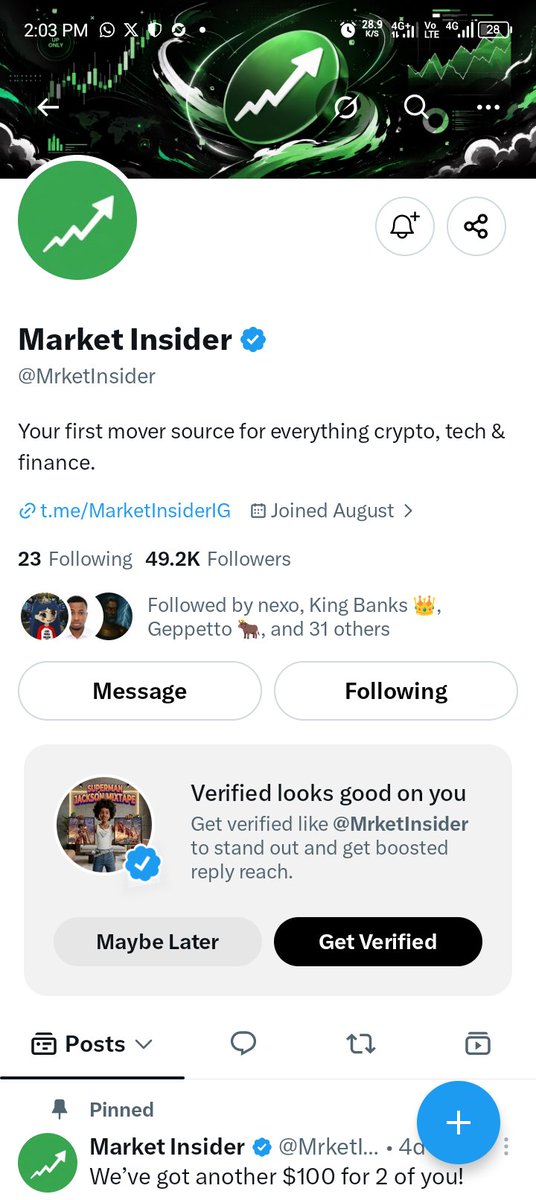Expand the Joined August chevron
The image size is (536, 1200).
point(407,510)
